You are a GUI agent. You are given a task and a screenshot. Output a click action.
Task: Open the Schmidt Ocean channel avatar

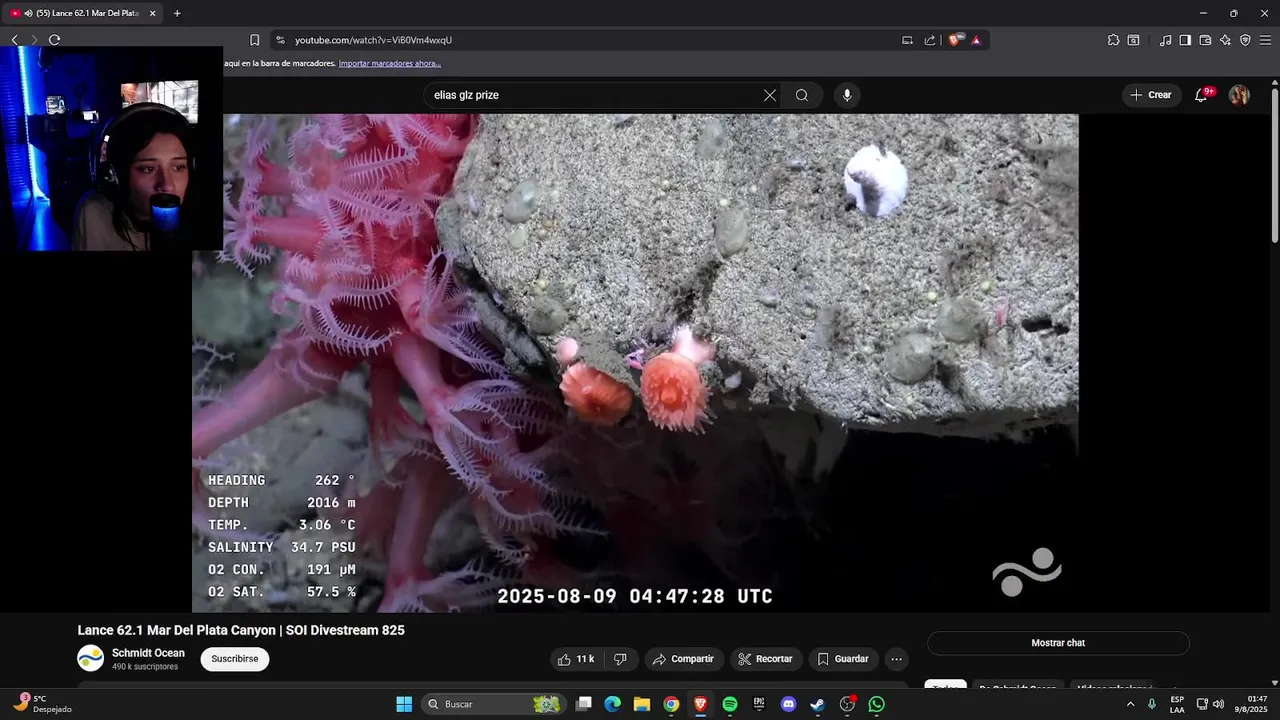point(91,658)
